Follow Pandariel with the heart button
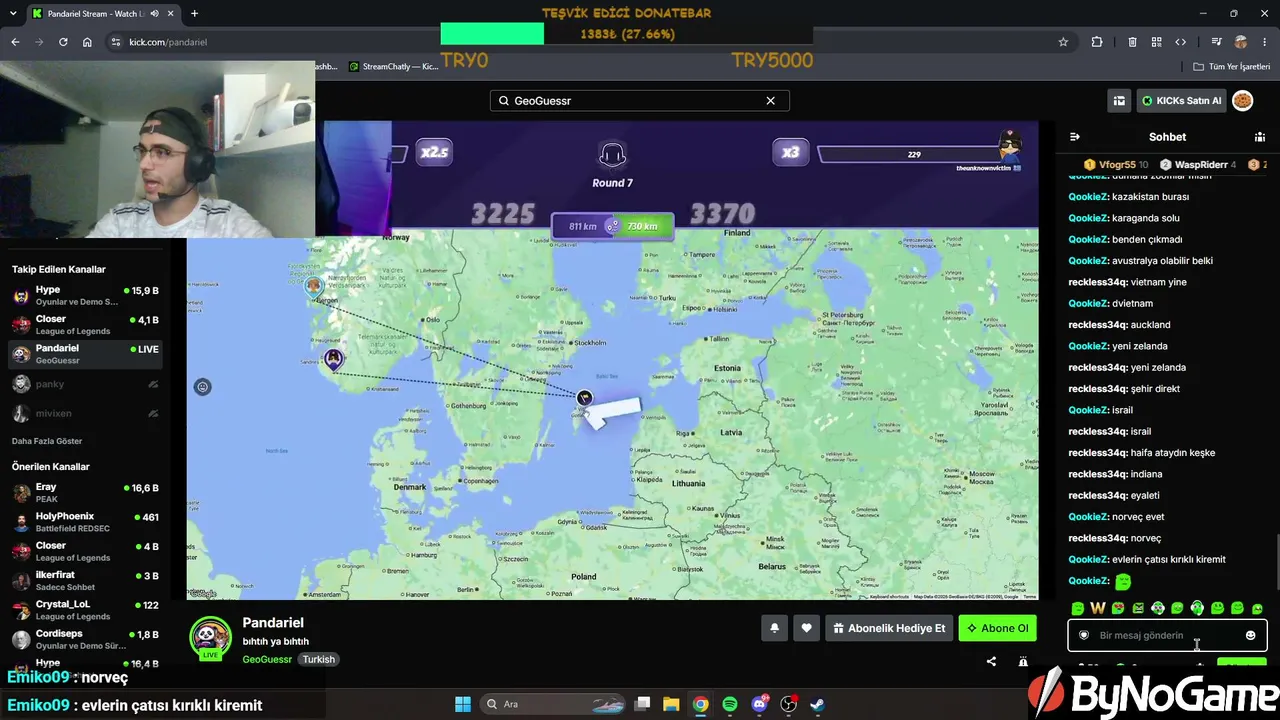Screen dimensions: 1280x720 [x=807, y=628]
